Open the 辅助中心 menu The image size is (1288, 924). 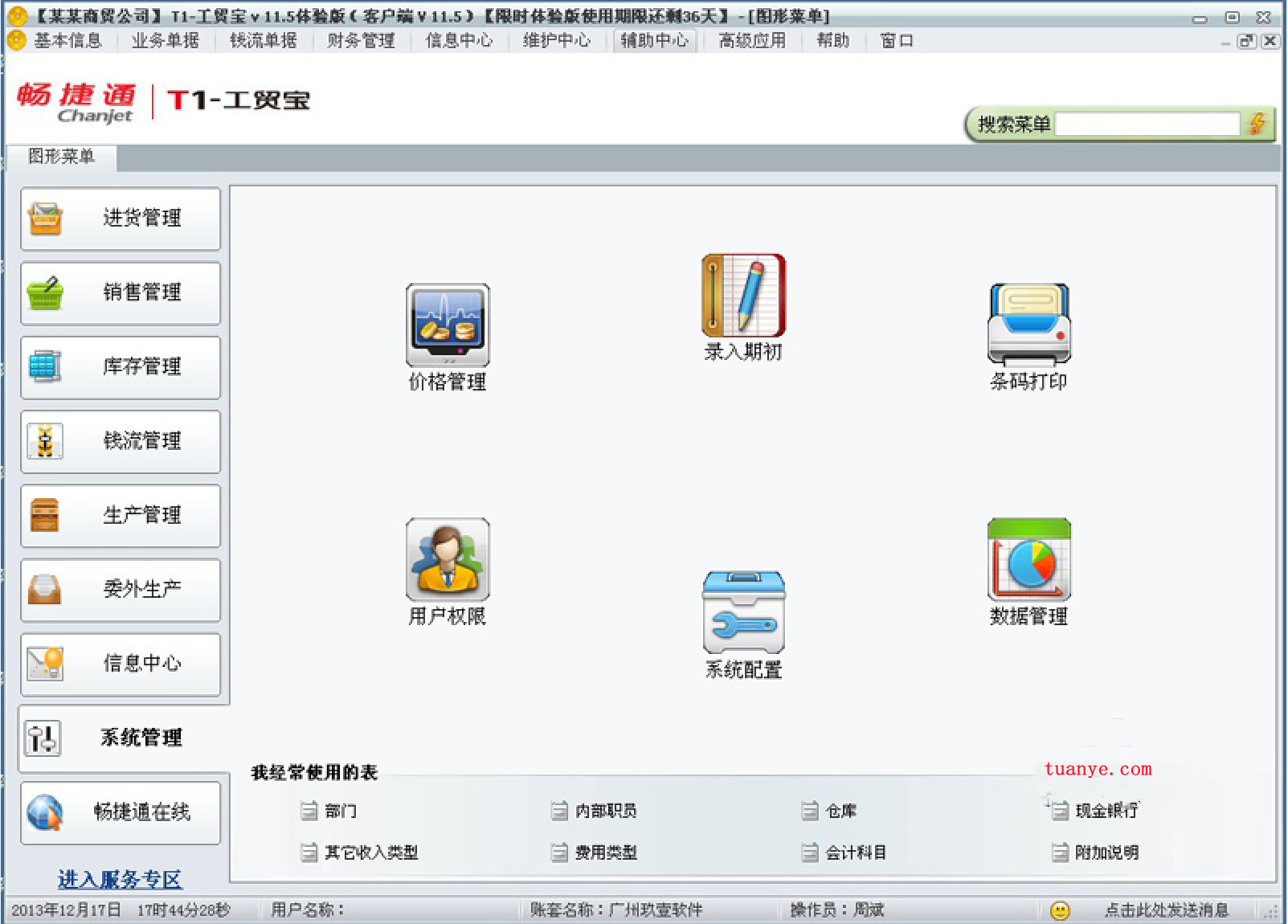pos(654,40)
